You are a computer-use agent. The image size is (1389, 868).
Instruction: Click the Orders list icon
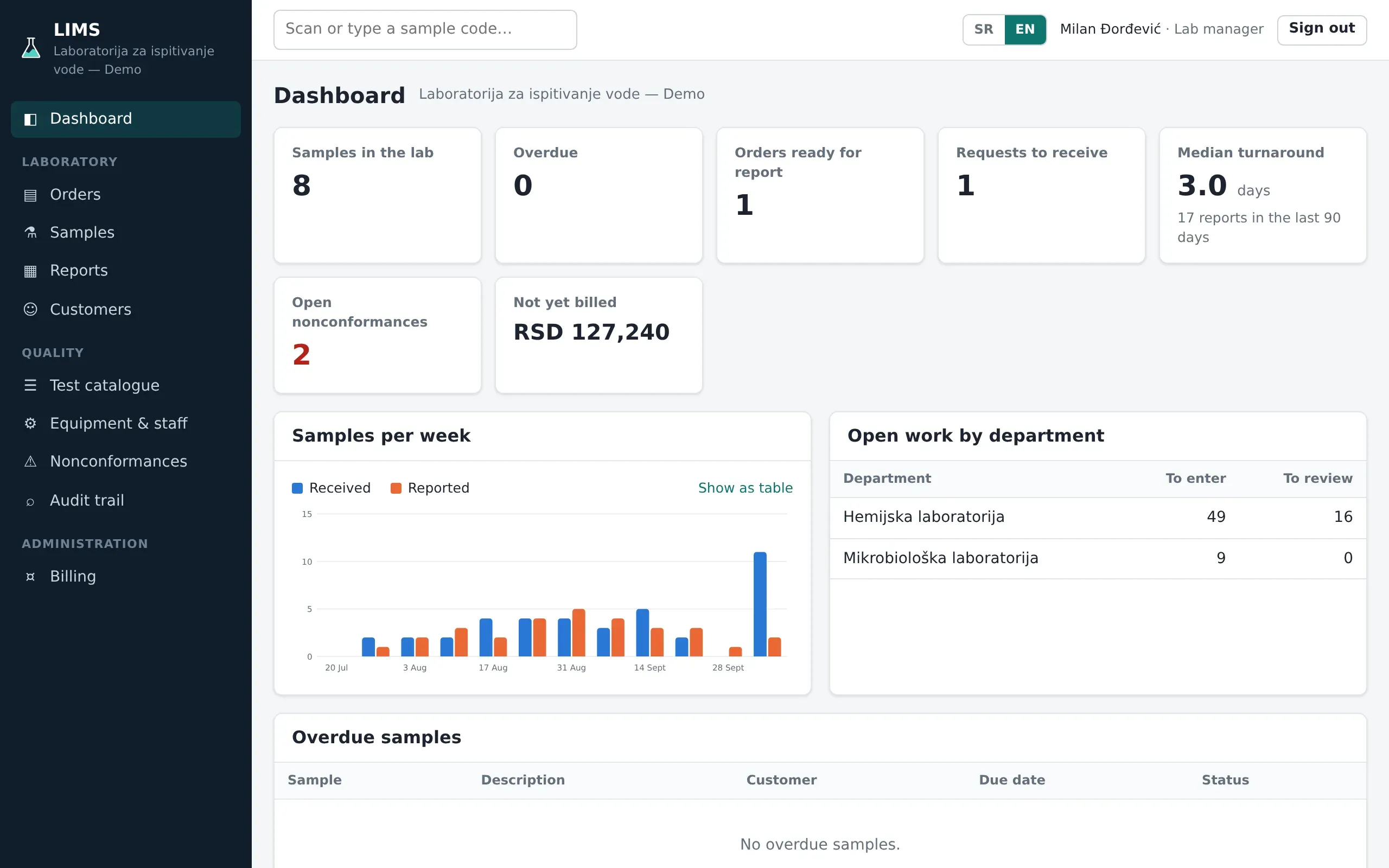tap(30, 195)
